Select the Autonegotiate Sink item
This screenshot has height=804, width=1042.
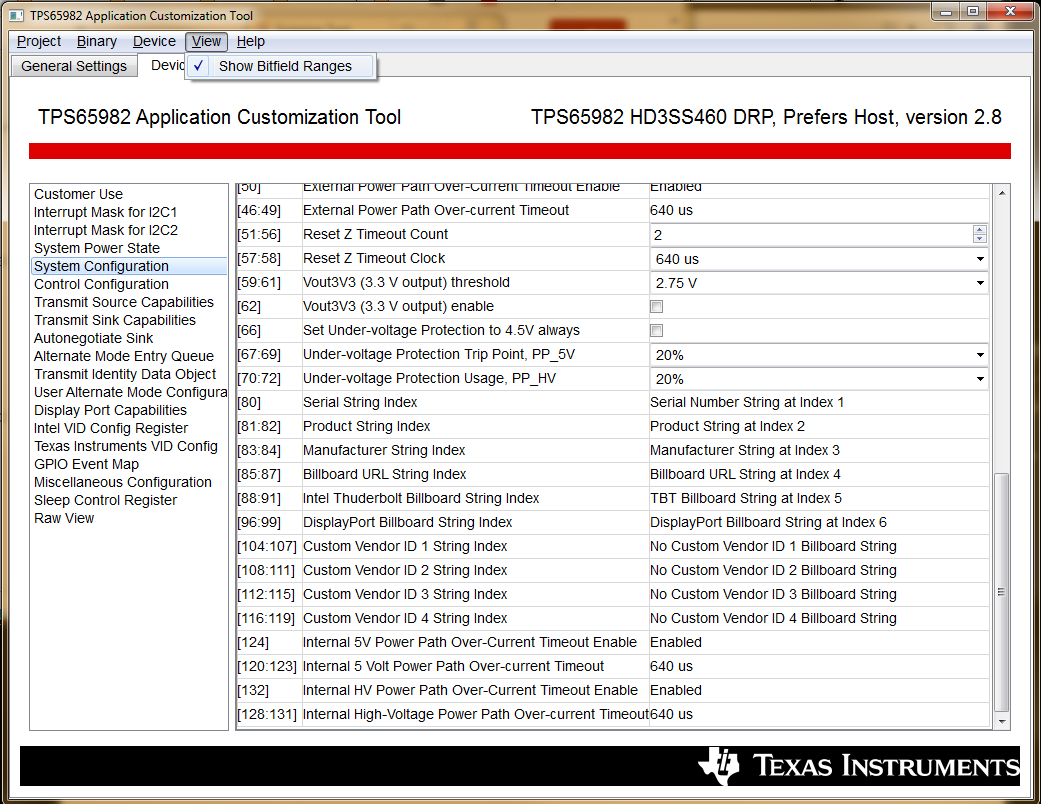93,338
